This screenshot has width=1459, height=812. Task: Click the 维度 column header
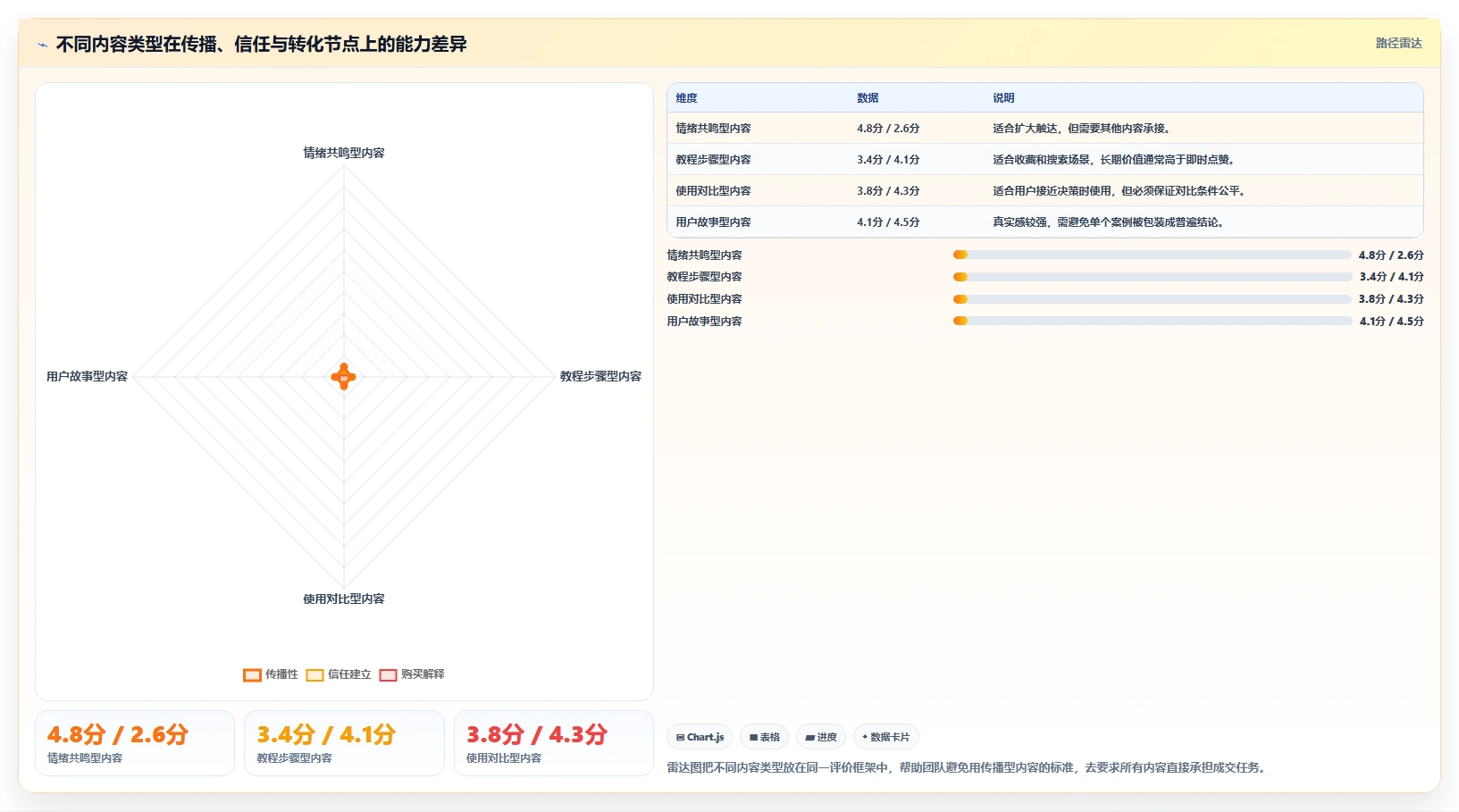[x=686, y=98]
